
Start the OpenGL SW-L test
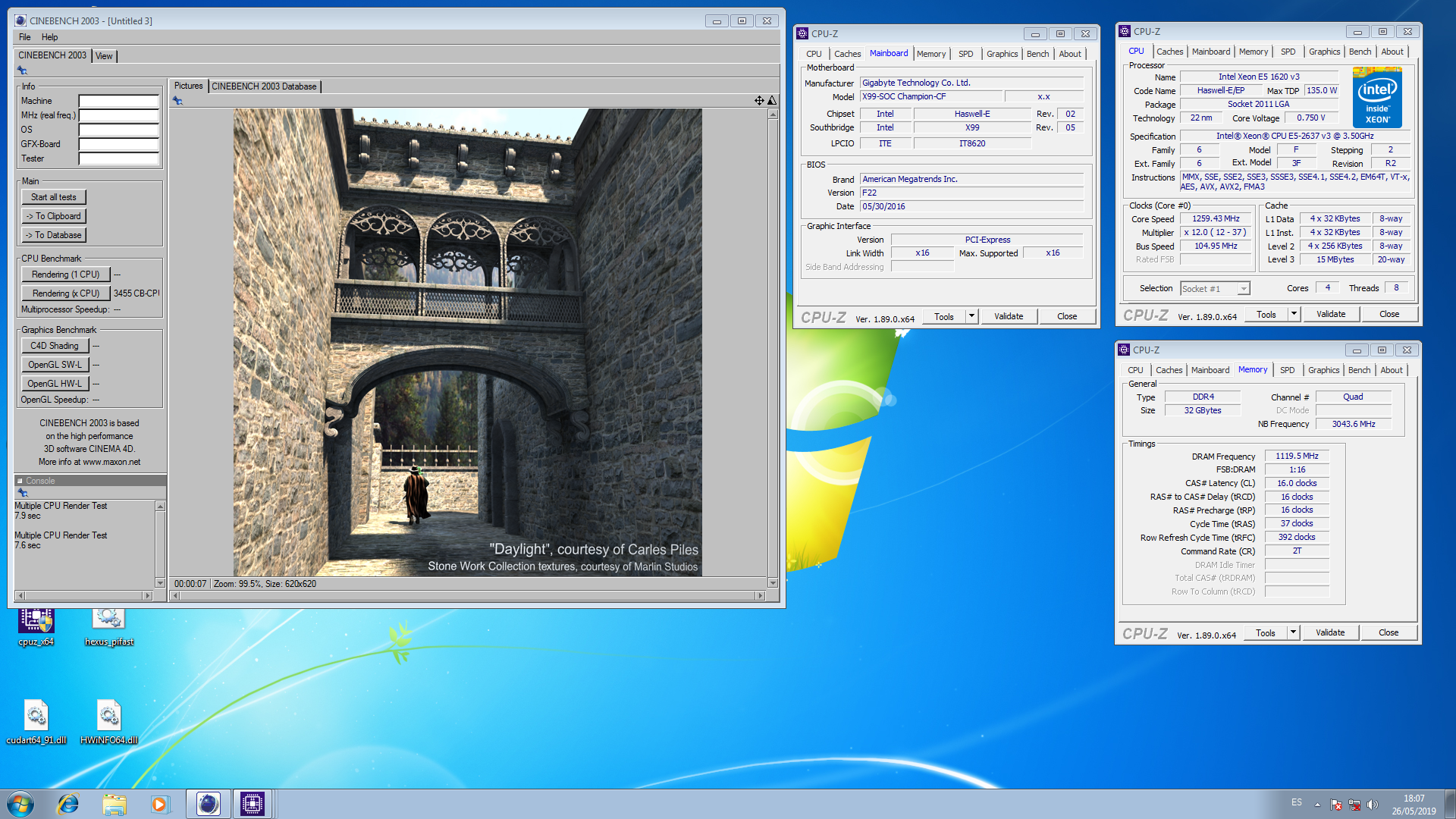[x=55, y=365]
